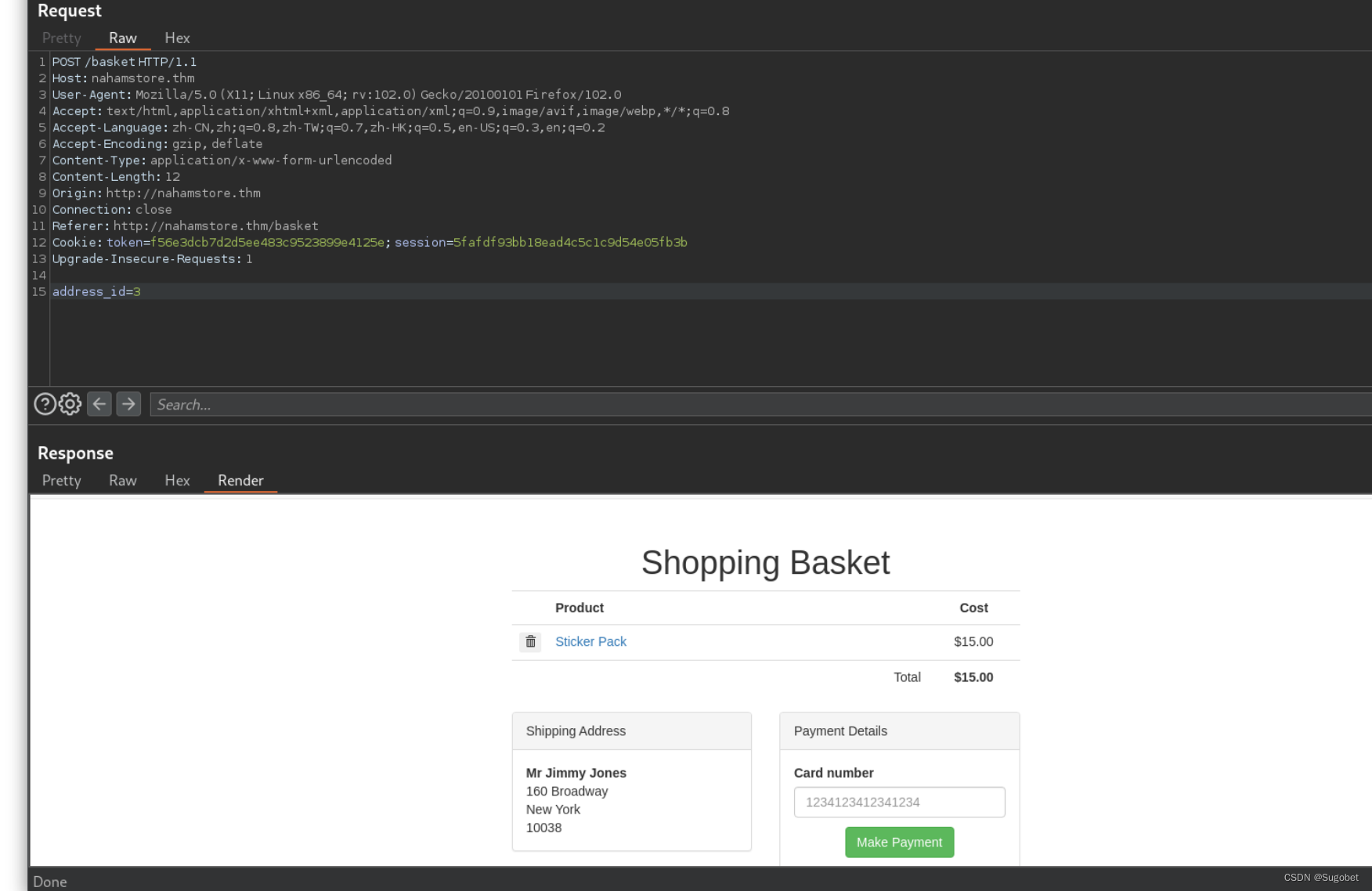The image size is (1372, 891).
Task: Click the Referer header line
Action: (x=186, y=226)
